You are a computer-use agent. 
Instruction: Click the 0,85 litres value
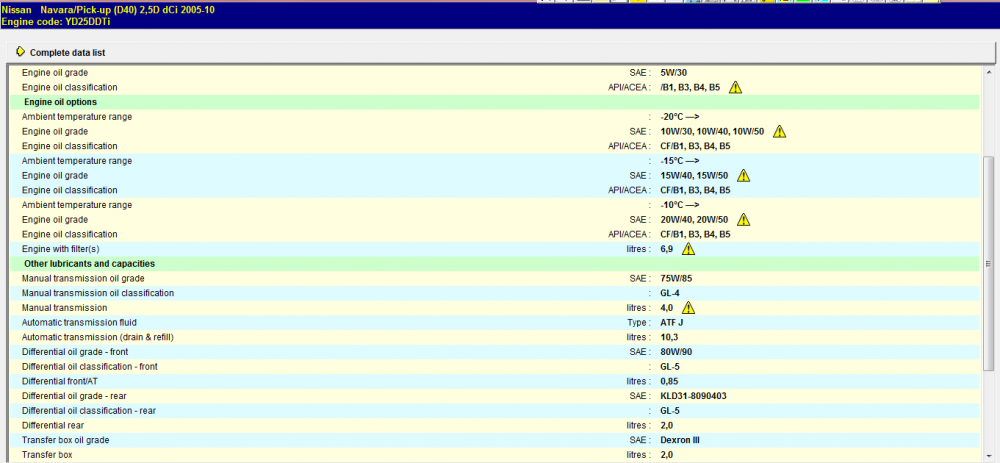coord(669,381)
